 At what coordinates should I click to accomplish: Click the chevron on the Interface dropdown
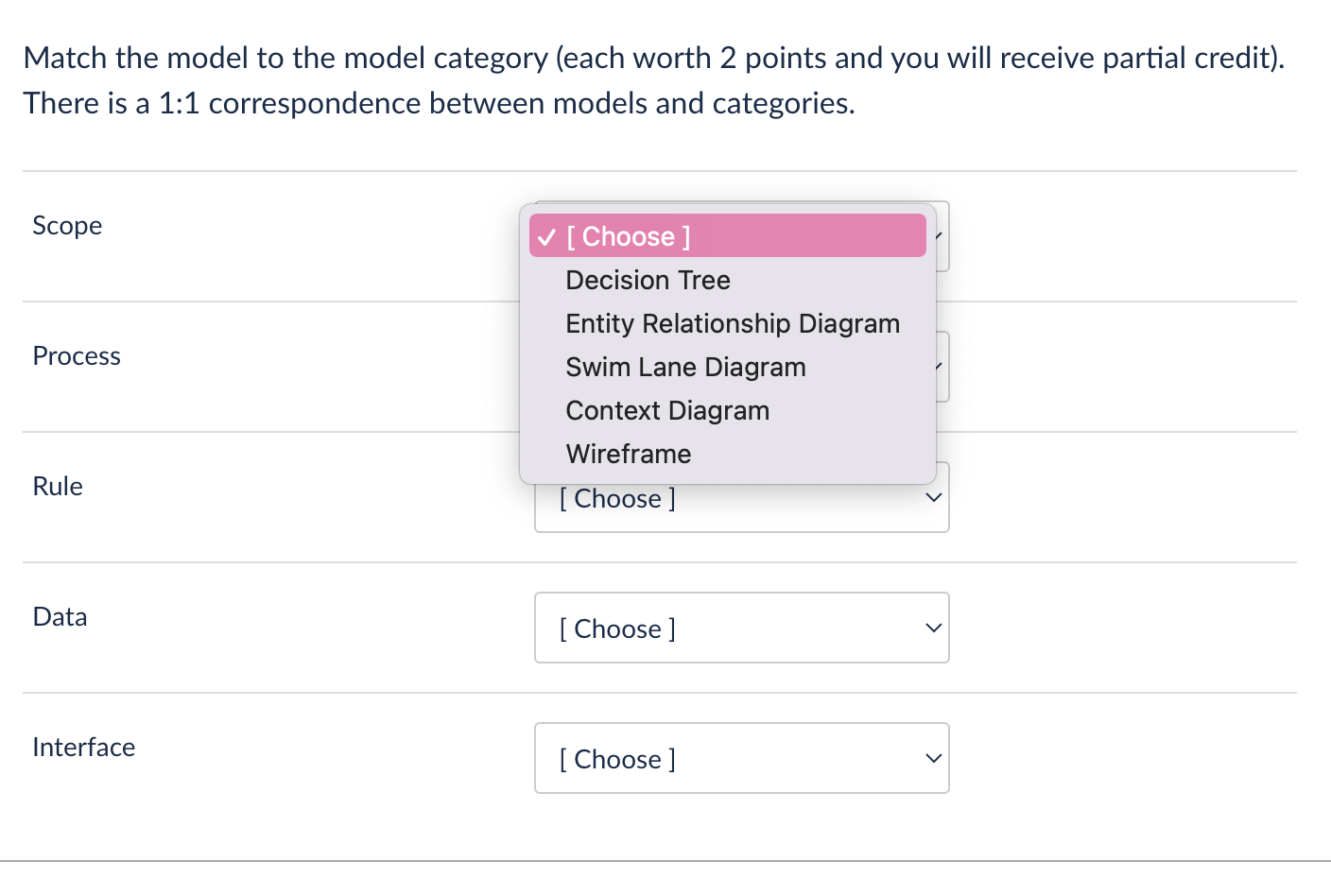933,757
